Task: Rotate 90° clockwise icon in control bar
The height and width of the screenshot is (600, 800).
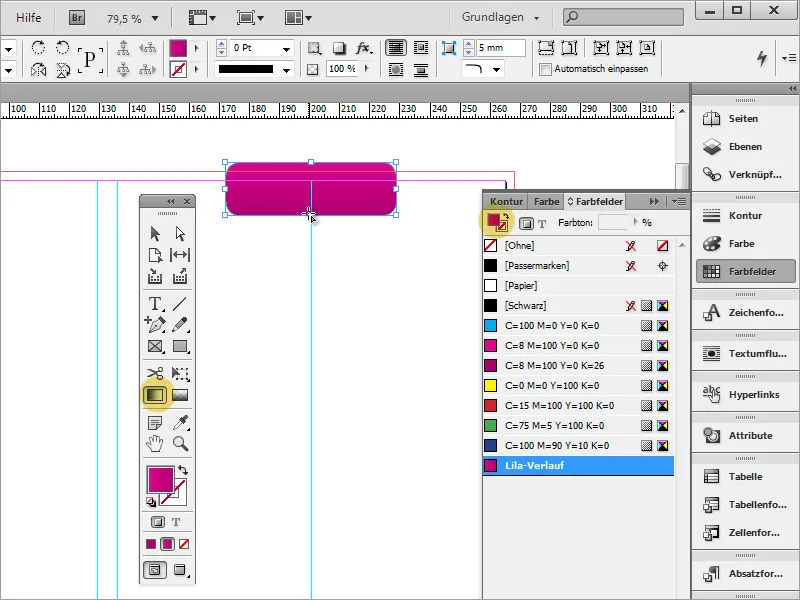Action: [38, 48]
